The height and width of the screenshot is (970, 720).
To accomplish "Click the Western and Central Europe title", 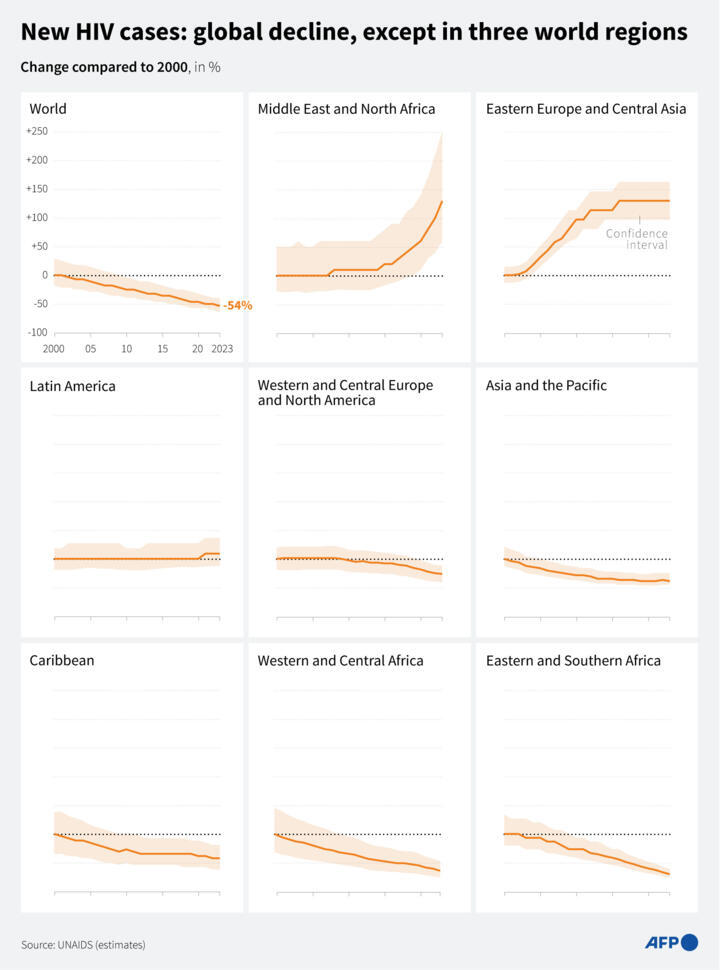I will pyautogui.click(x=345, y=392).
